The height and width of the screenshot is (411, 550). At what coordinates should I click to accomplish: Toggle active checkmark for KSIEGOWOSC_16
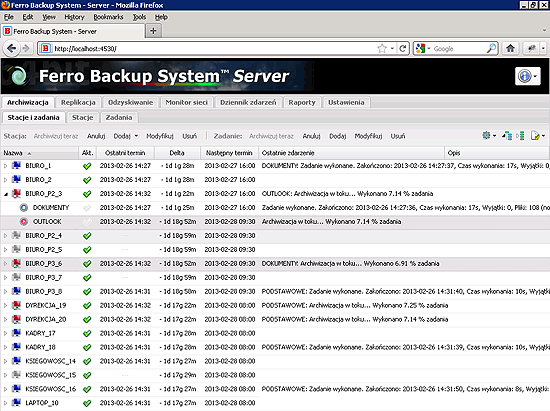pos(87,389)
